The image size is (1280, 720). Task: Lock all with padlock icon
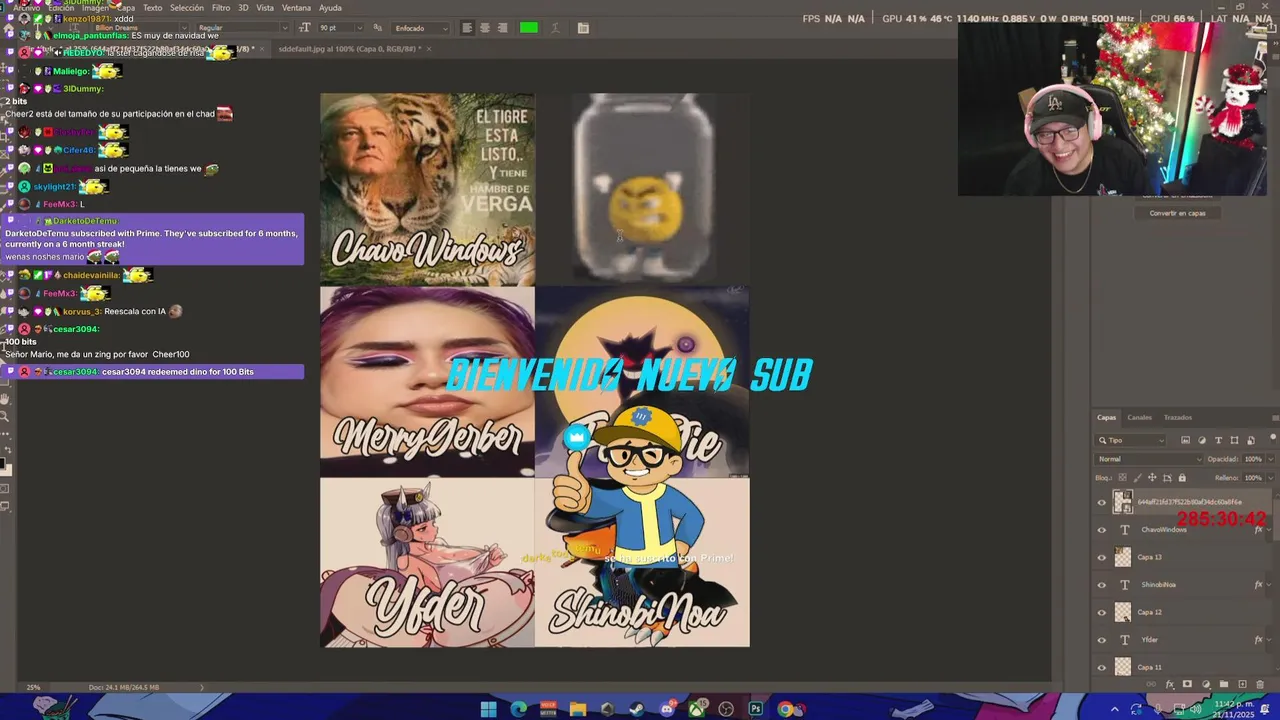1182,478
